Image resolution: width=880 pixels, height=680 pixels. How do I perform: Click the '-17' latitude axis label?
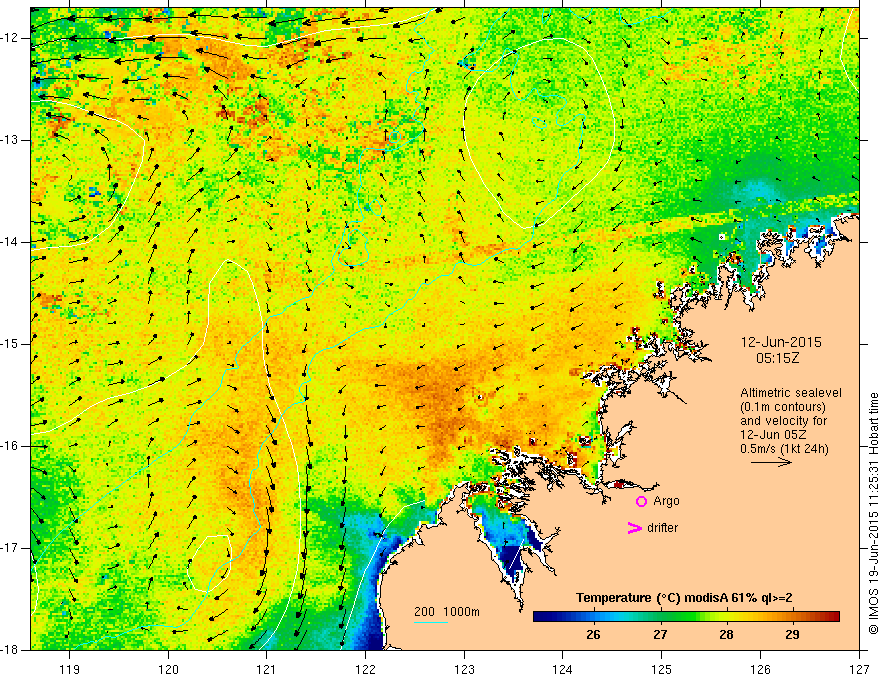(x=10, y=548)
